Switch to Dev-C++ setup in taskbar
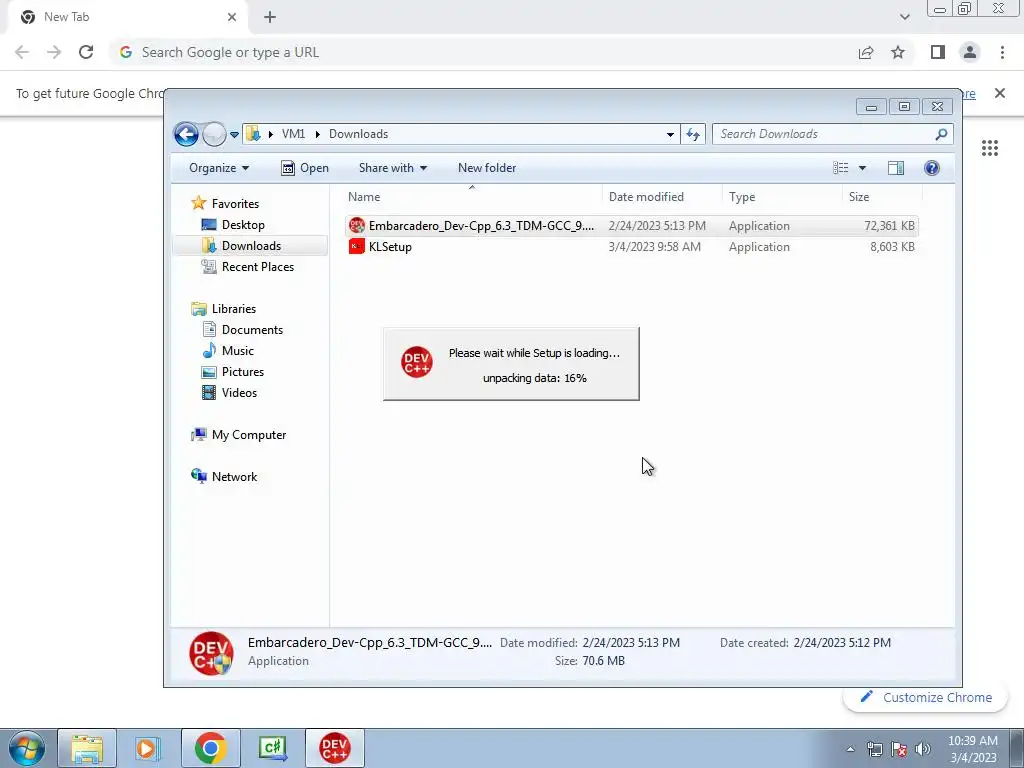The height and width of the screenshot is (768, 1024). 334,748
